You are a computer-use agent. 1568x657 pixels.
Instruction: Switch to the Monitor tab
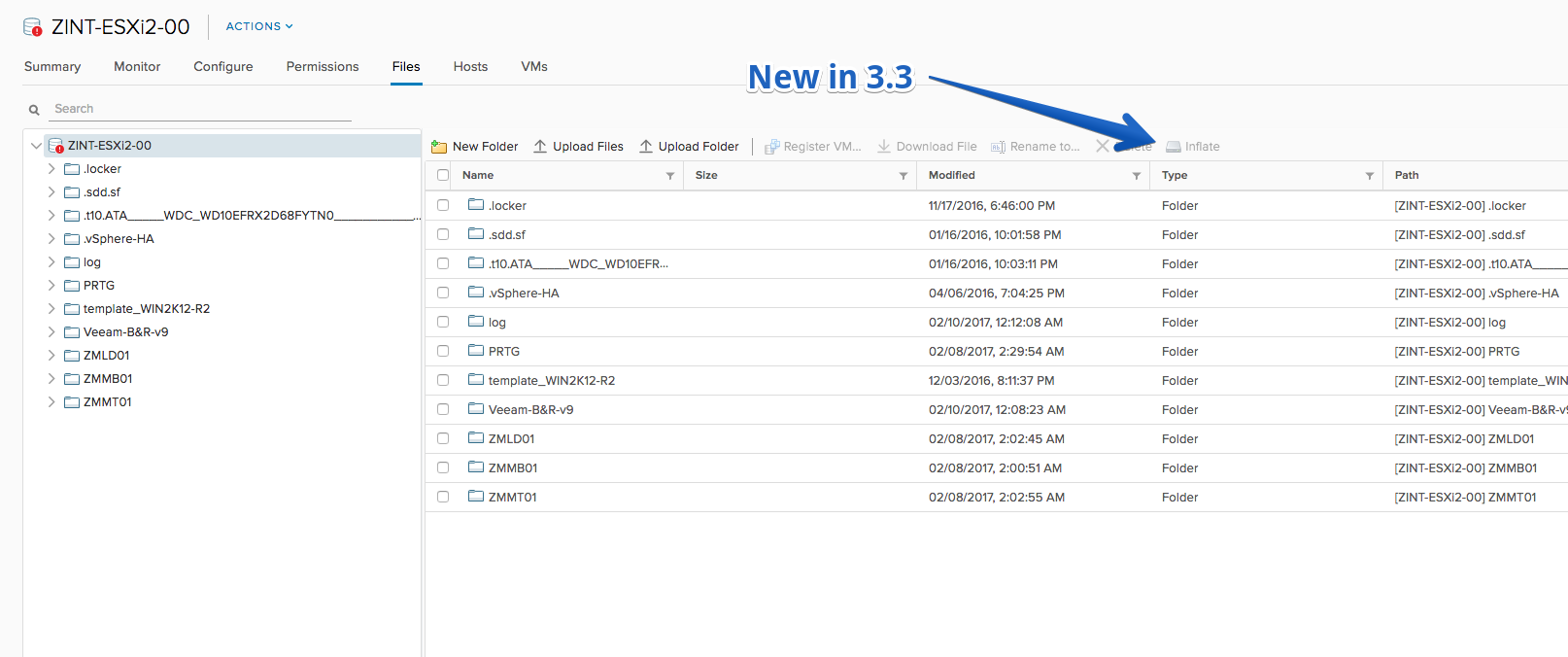(137, 67)
